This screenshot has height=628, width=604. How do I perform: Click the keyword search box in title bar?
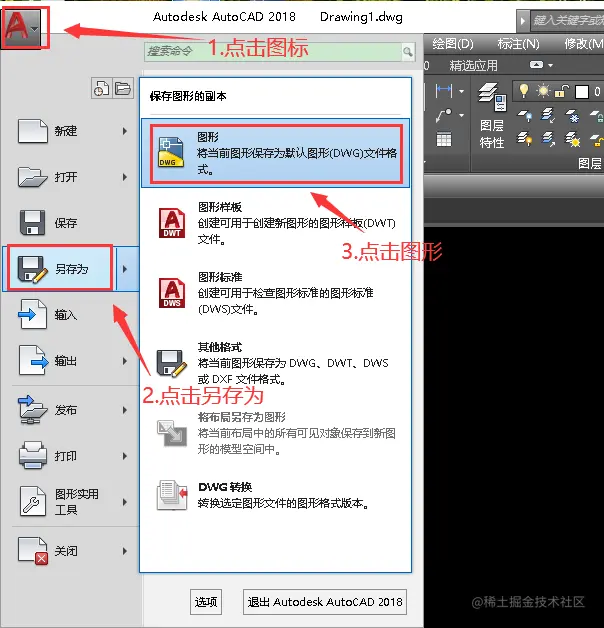pos(567,20)
